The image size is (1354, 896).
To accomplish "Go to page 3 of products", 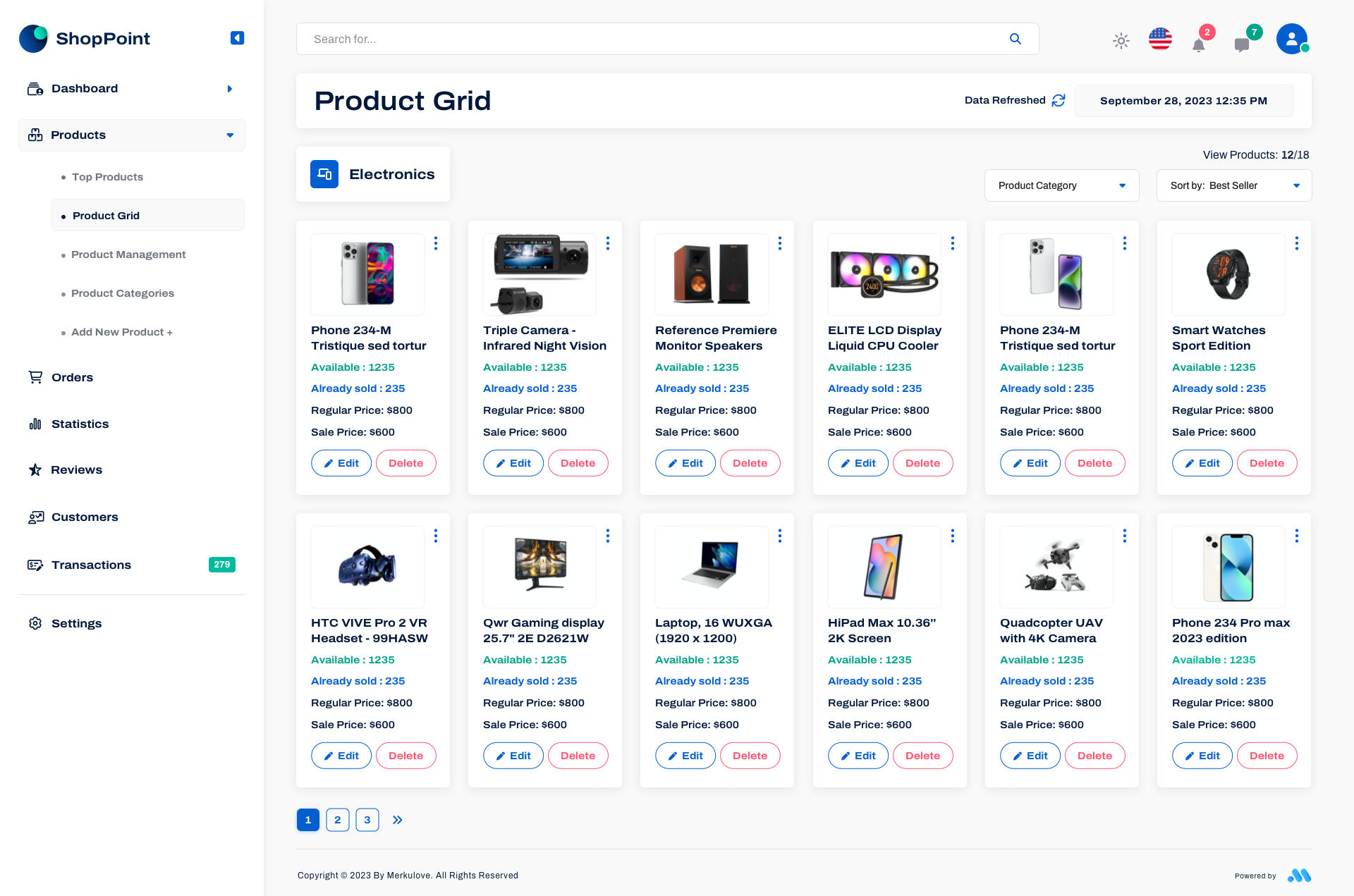I will point(367,820).
